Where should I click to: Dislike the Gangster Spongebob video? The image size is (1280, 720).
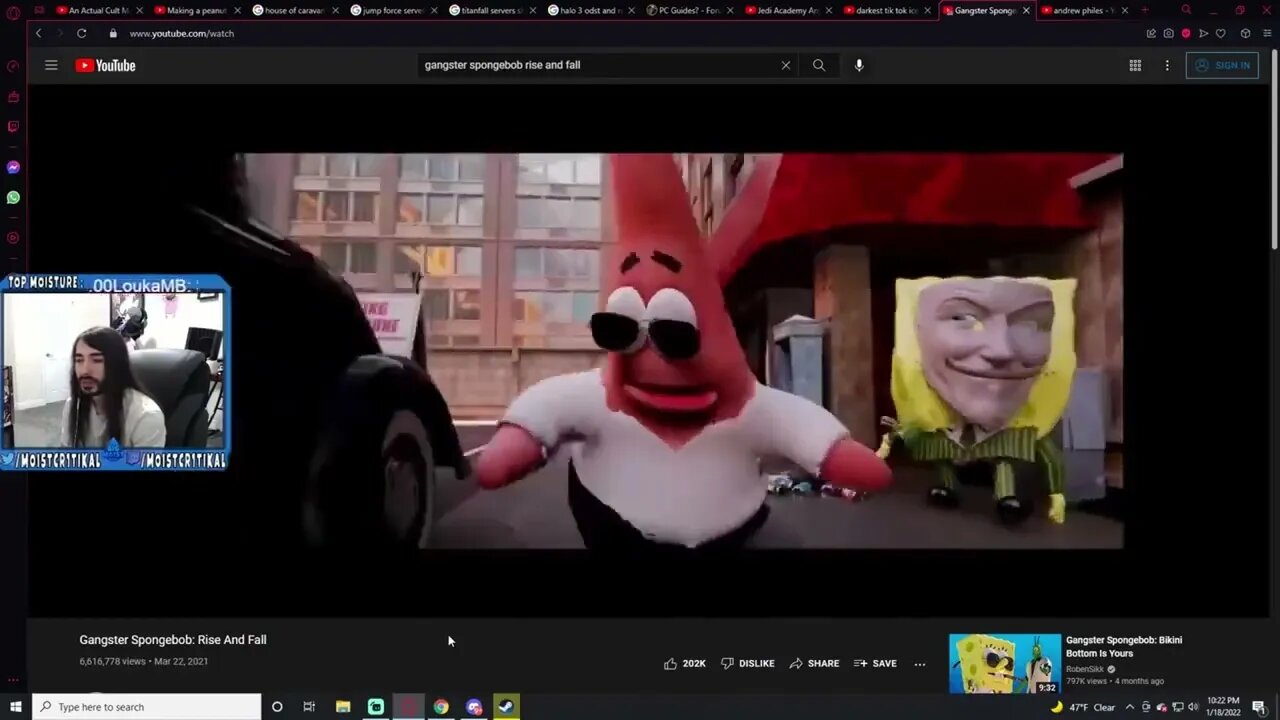[x=748, y=663]
